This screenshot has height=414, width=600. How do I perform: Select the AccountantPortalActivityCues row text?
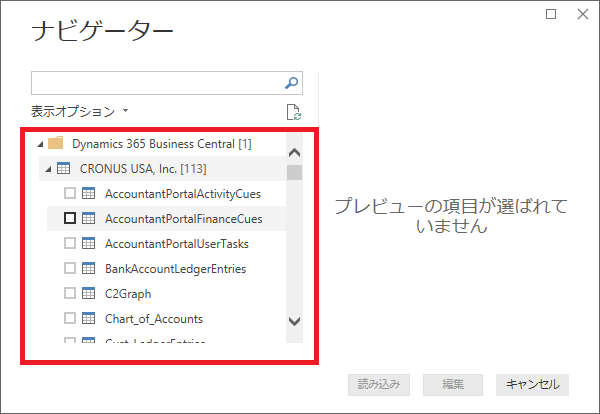click(x=183, y=194)
